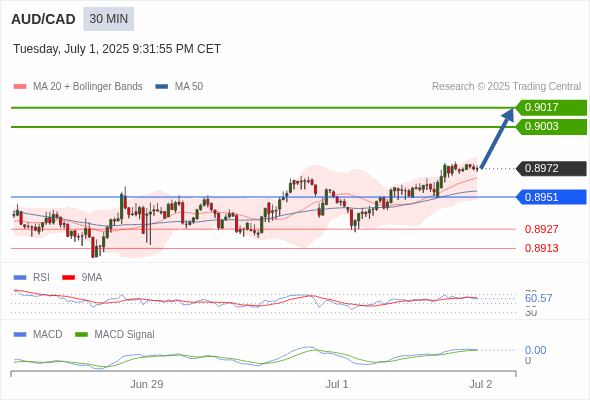Click the 30 MIN timeframe badge

[x=108, y=19]
